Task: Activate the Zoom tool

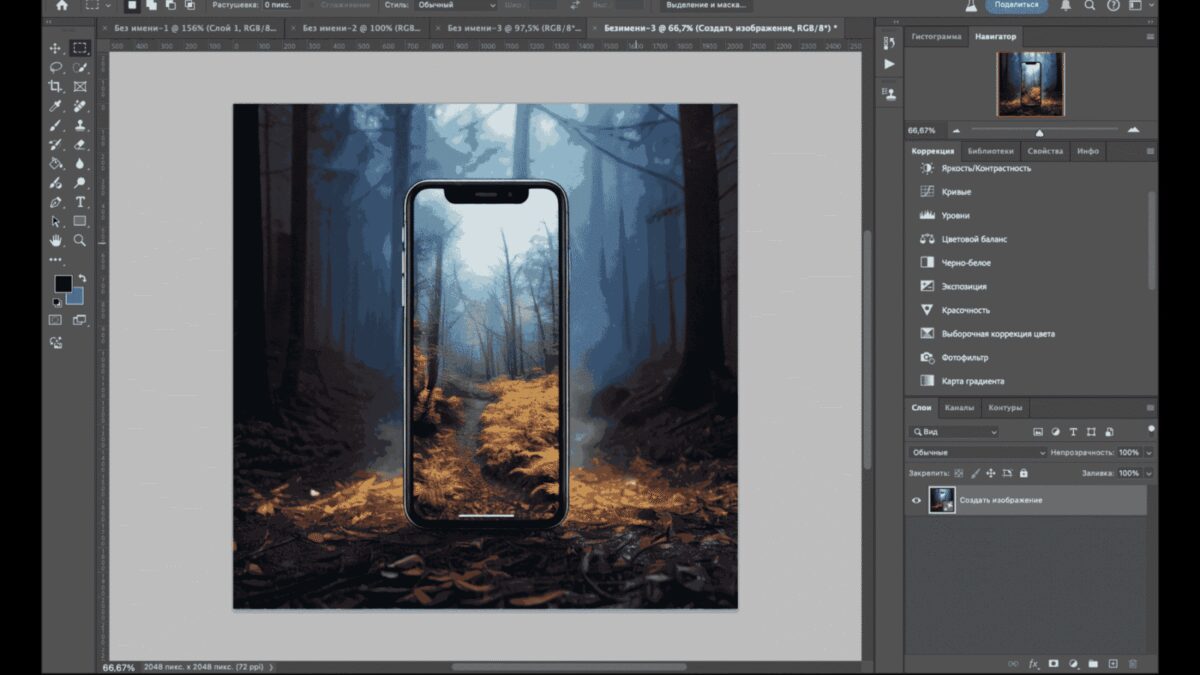Action: click(x=78, y=240)
